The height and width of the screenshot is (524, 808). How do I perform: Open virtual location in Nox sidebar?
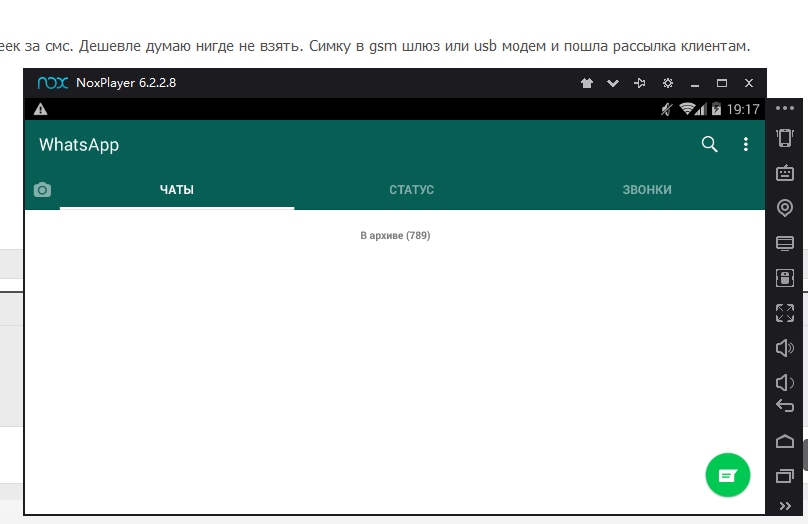(785, 208)
